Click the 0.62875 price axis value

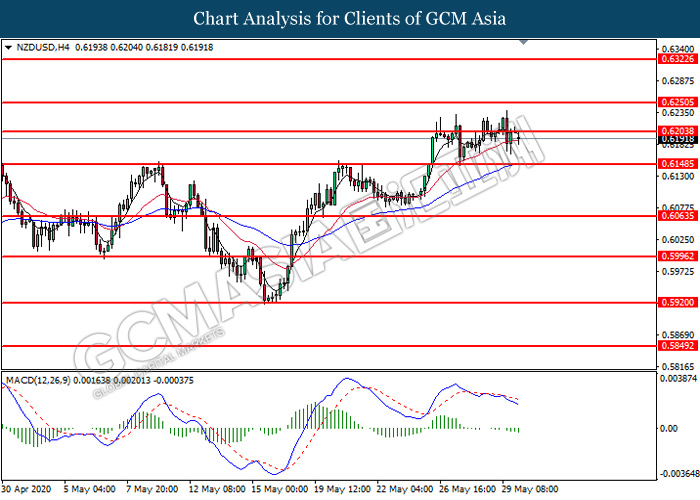click(x=678, y=81)
